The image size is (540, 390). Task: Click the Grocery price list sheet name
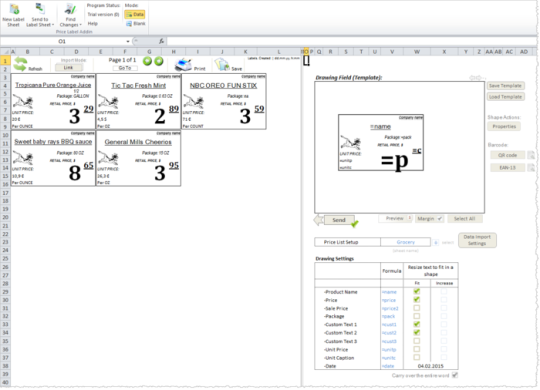pyautogui.click(x=405, y=242)
